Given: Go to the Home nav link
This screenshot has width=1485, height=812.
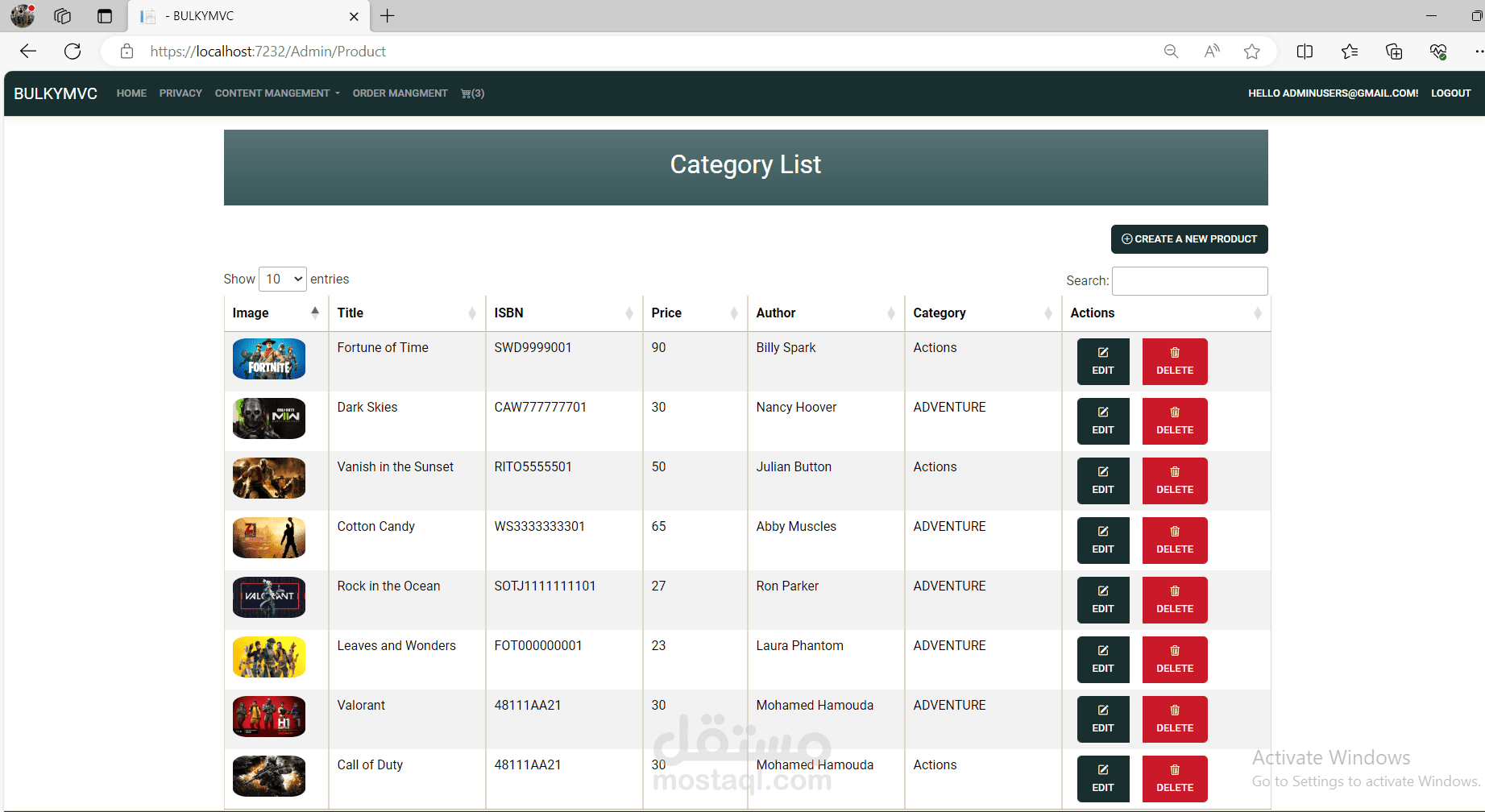Looking at the screenshot, I should (x=131, y=93).
